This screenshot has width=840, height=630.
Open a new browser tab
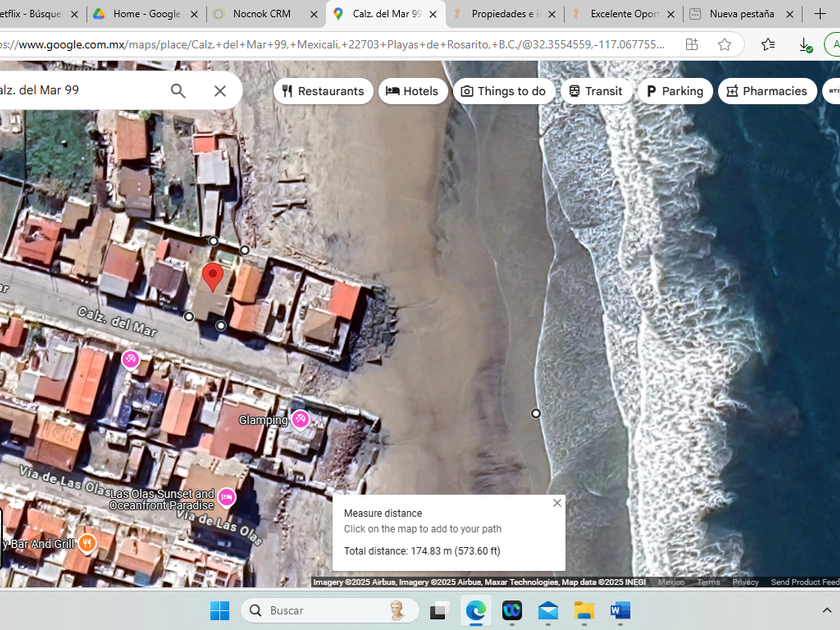point(820,14)
